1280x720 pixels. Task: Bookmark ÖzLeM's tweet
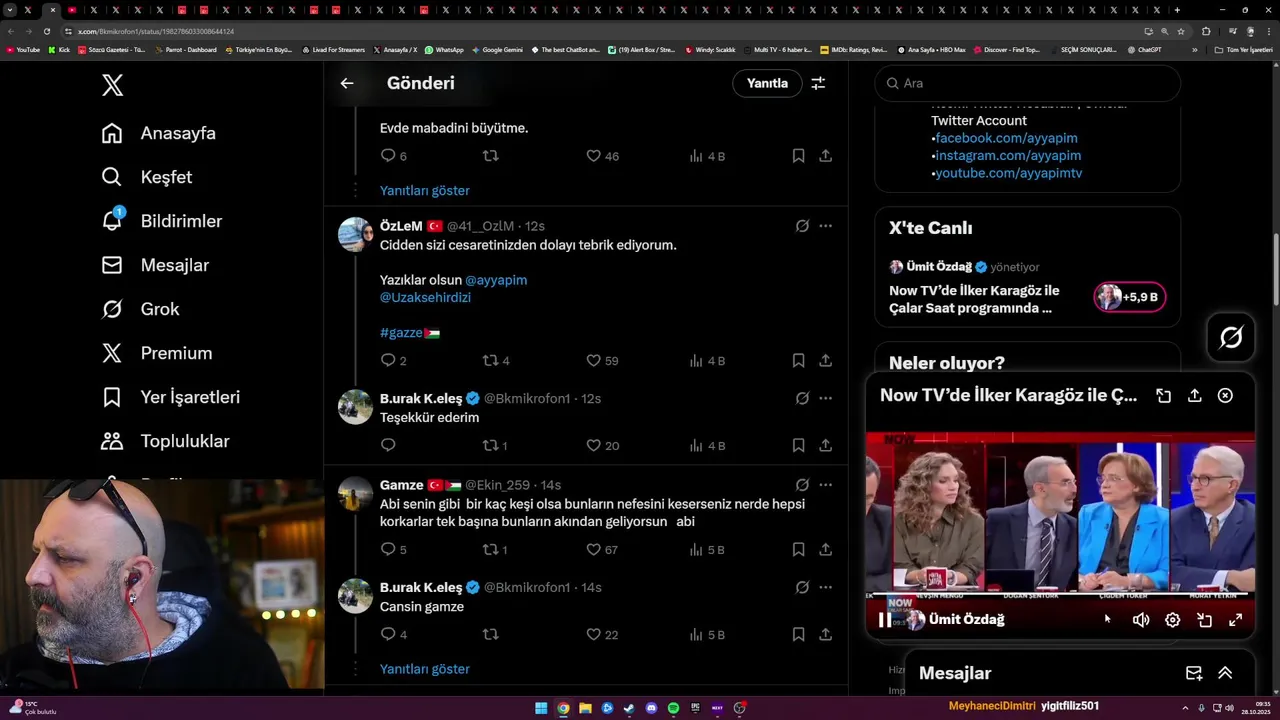(x=798, y=360)
